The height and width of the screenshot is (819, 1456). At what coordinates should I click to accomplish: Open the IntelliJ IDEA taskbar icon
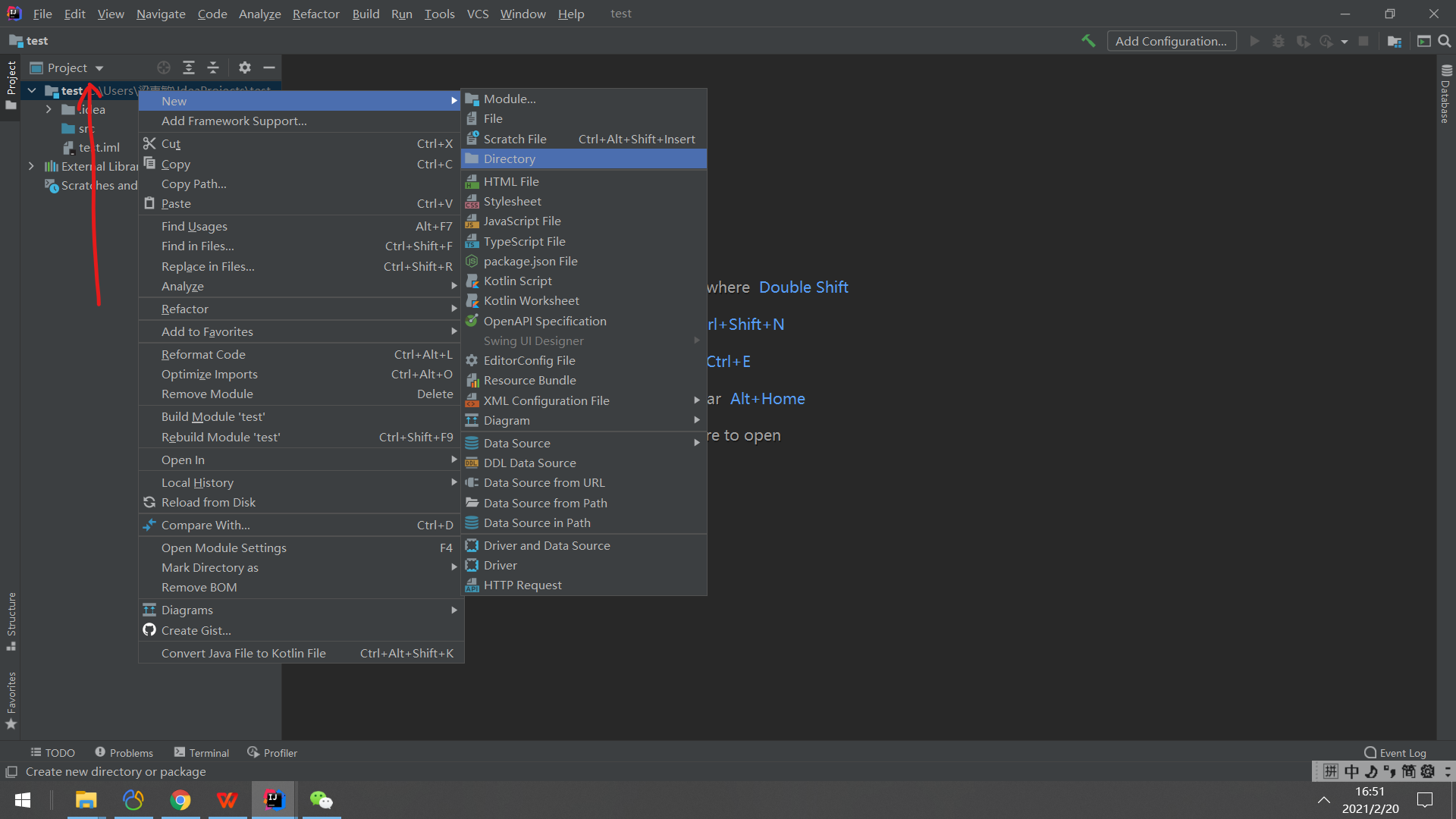(274, 800)
